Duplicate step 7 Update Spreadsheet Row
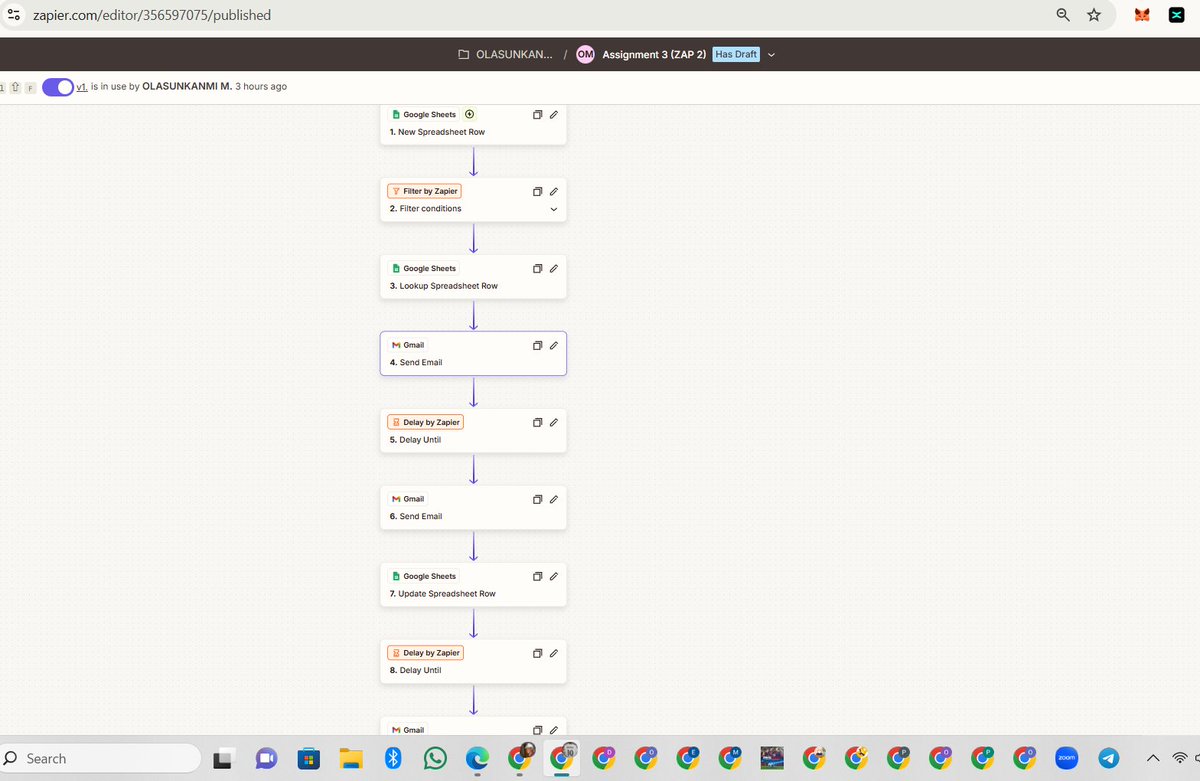Image resolution: width=1200 pixels, height=781 pixels. pyautogui.click(x=537, y=576)
